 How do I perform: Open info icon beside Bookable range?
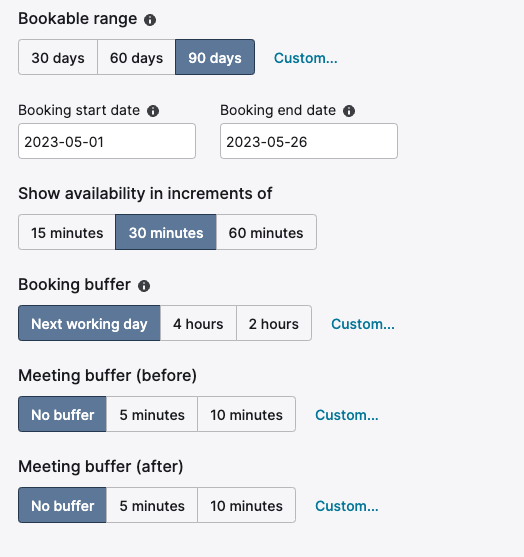[x=150, y=20]
